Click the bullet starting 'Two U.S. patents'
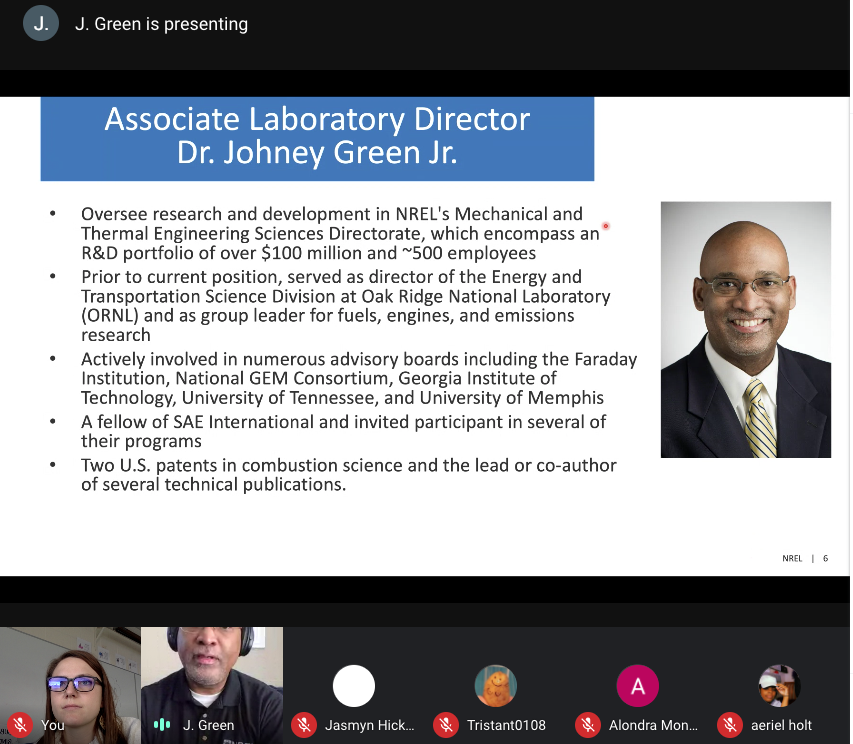Image resolution: width=853 pixels, height=744 pixels. 349,475
